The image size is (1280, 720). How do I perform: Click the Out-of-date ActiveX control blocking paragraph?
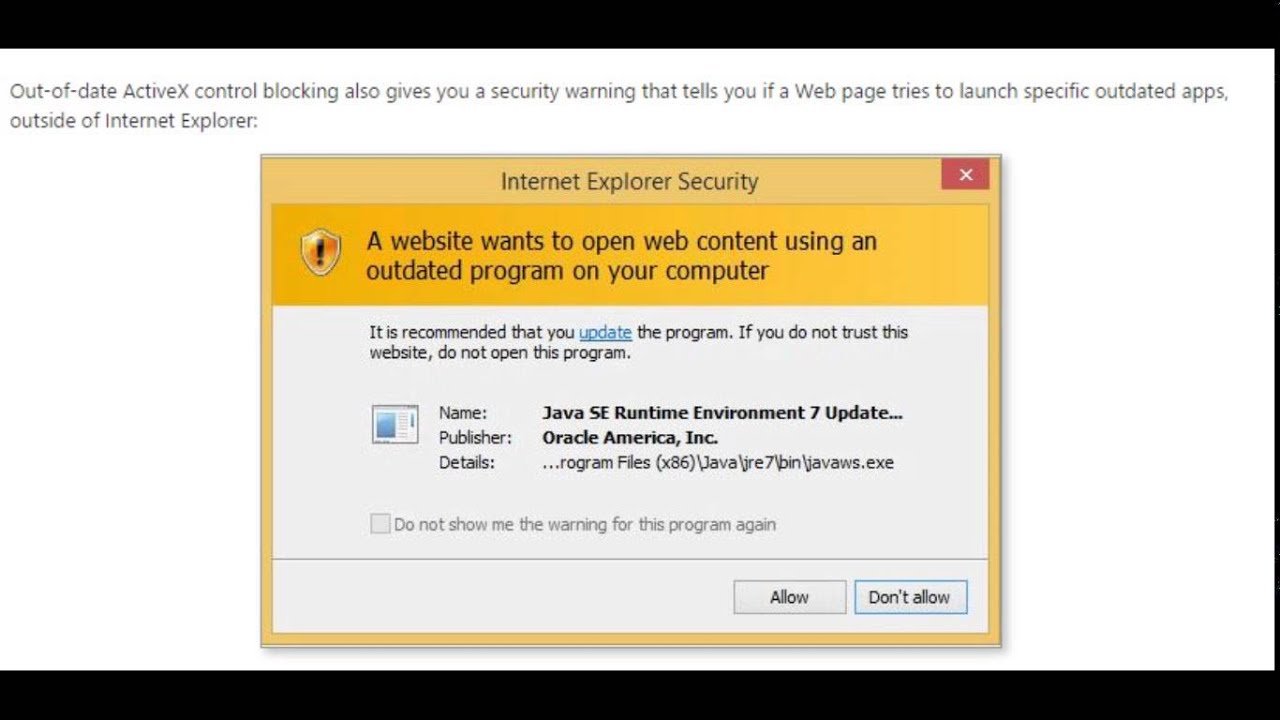pyautogui.click(x=619, y=106)
